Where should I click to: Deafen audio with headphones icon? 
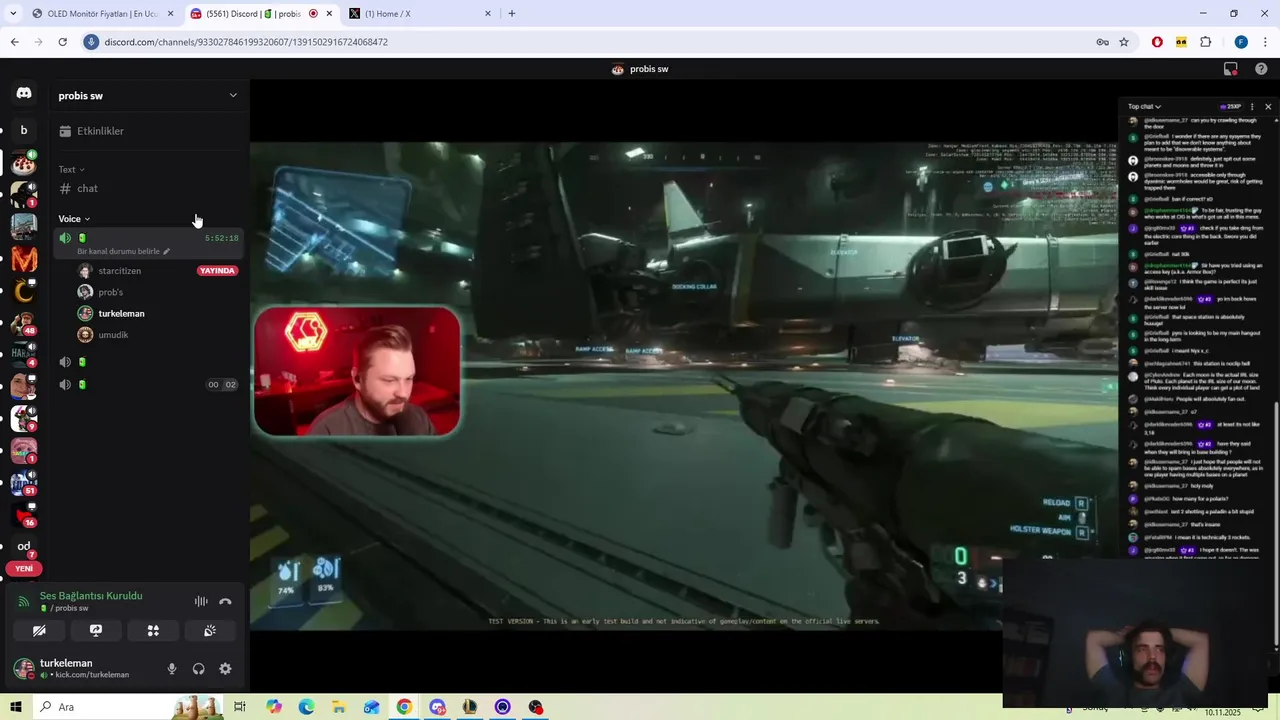198,669
